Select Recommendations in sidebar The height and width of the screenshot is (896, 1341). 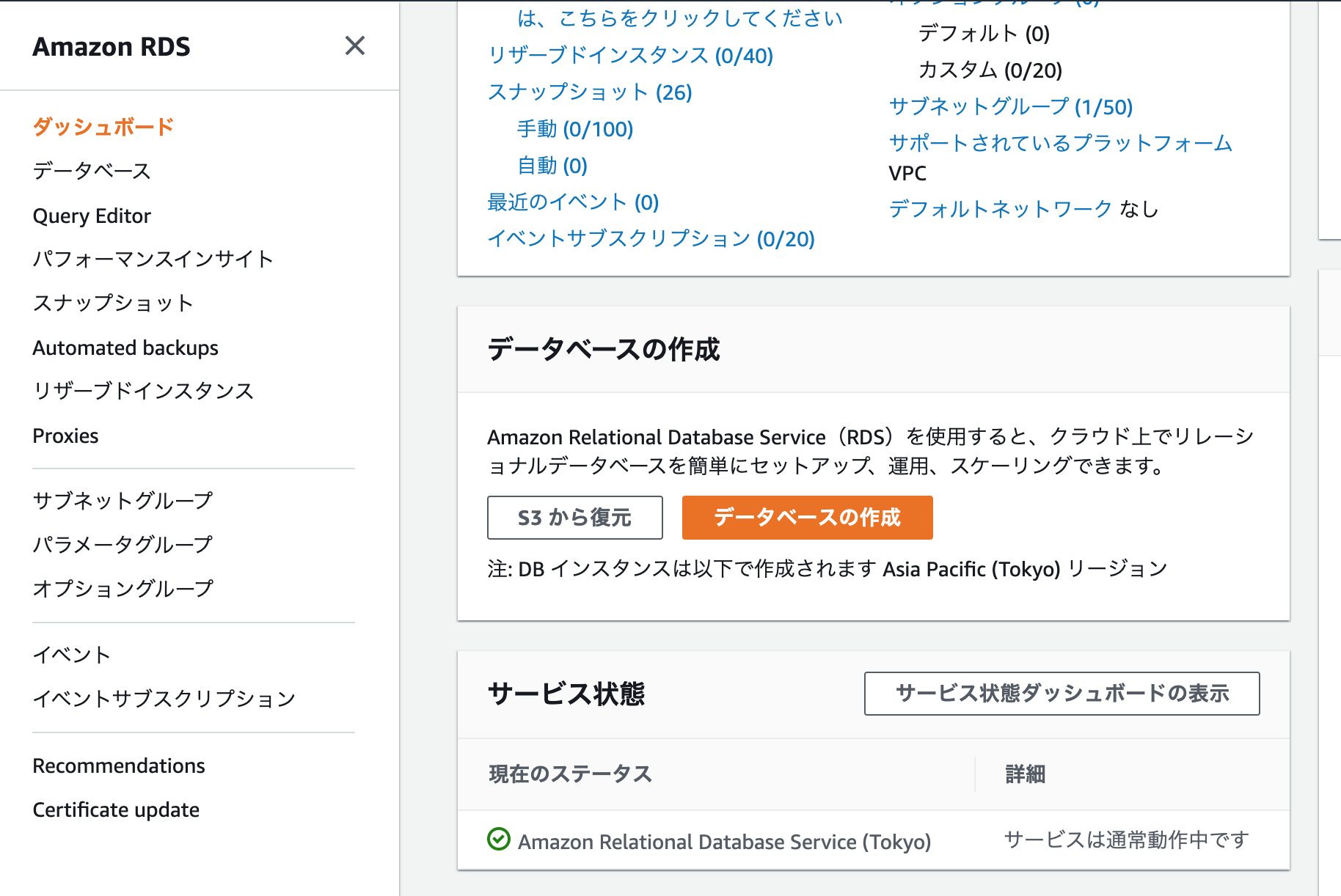pyautogui.click(x=119, y=765)
